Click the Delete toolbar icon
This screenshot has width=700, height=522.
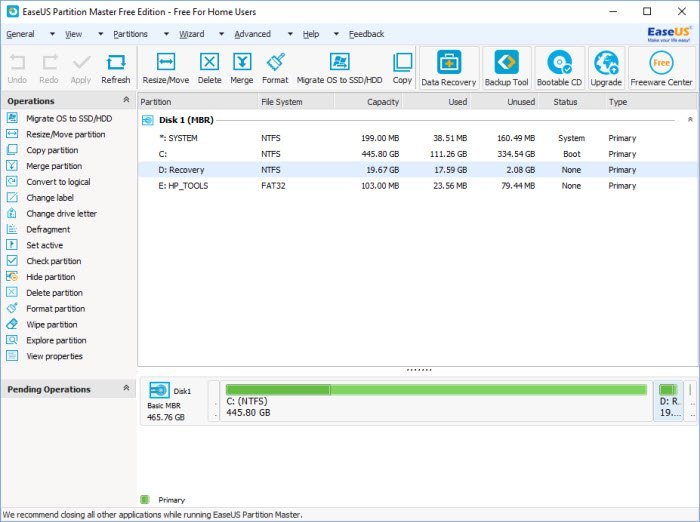[x=209, y=62]
